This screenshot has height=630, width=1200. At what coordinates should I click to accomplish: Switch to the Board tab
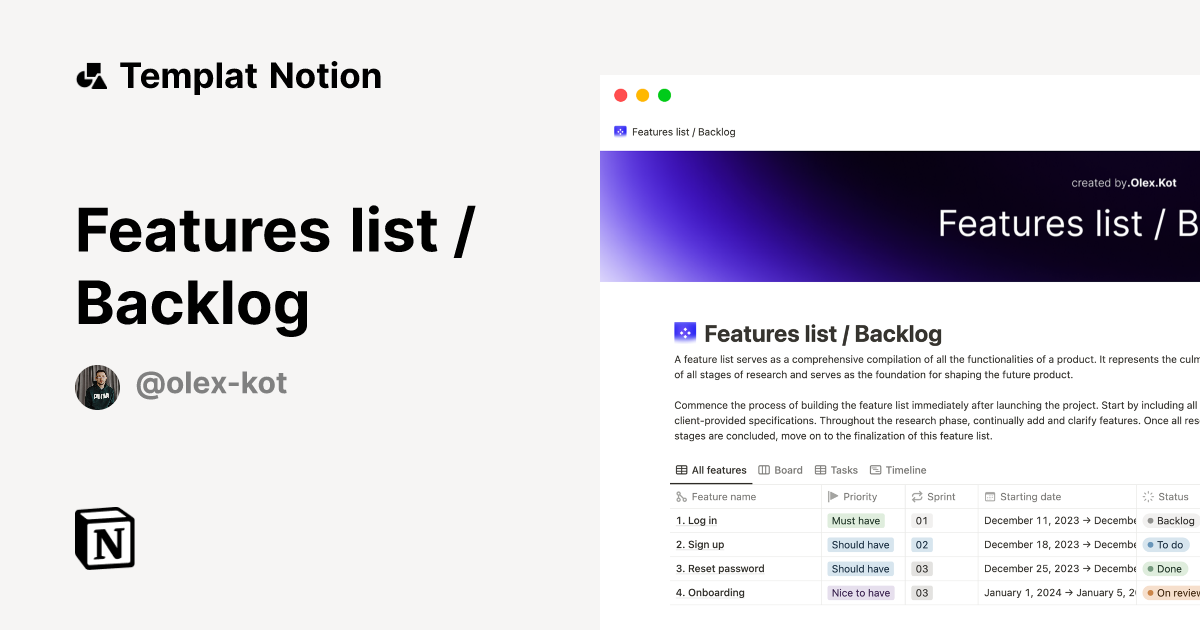tap(787, 470)
